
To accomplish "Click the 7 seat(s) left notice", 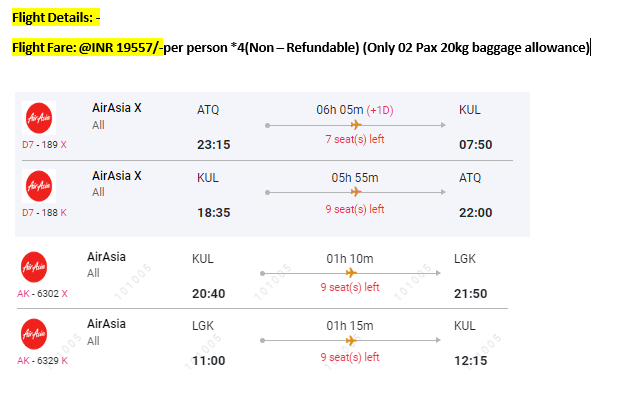I will [355, 139].
